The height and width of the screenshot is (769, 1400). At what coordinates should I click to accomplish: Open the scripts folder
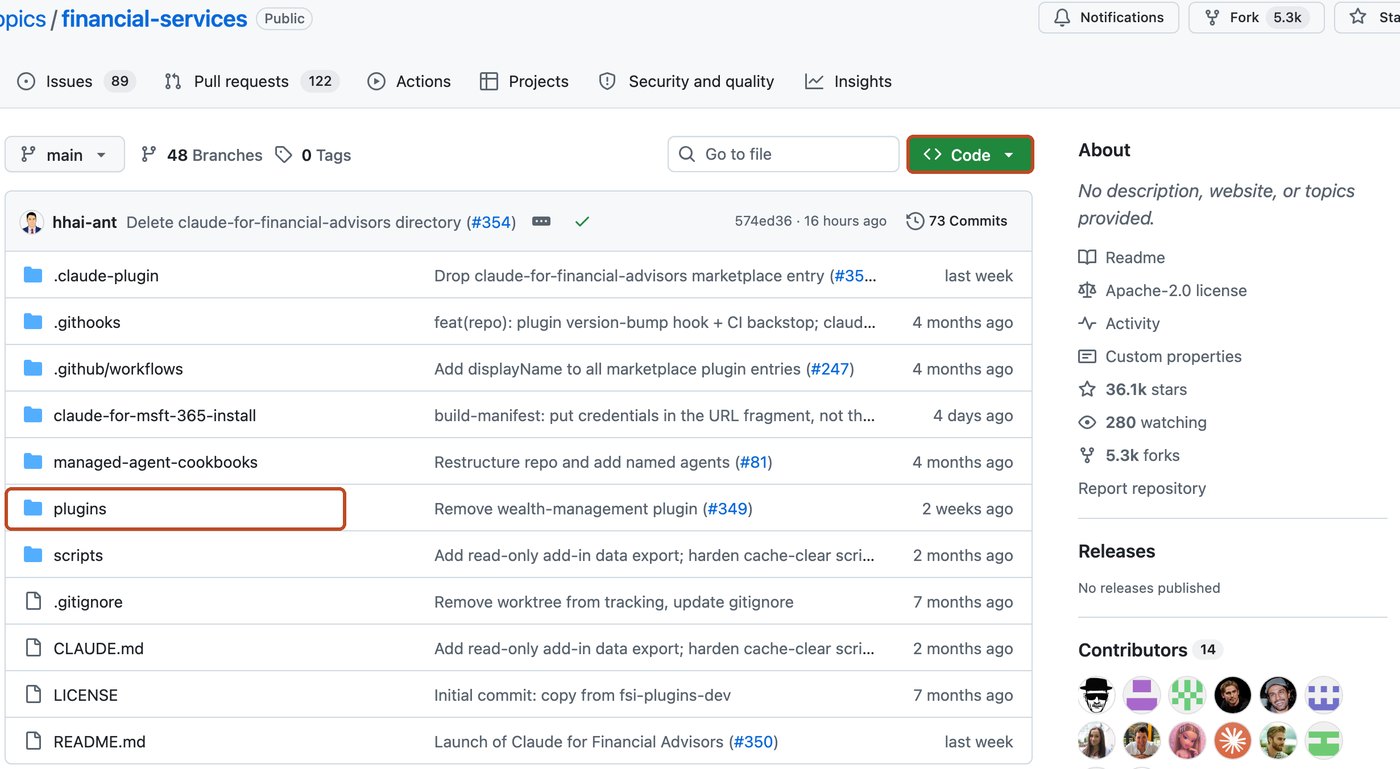pos(78,555)
